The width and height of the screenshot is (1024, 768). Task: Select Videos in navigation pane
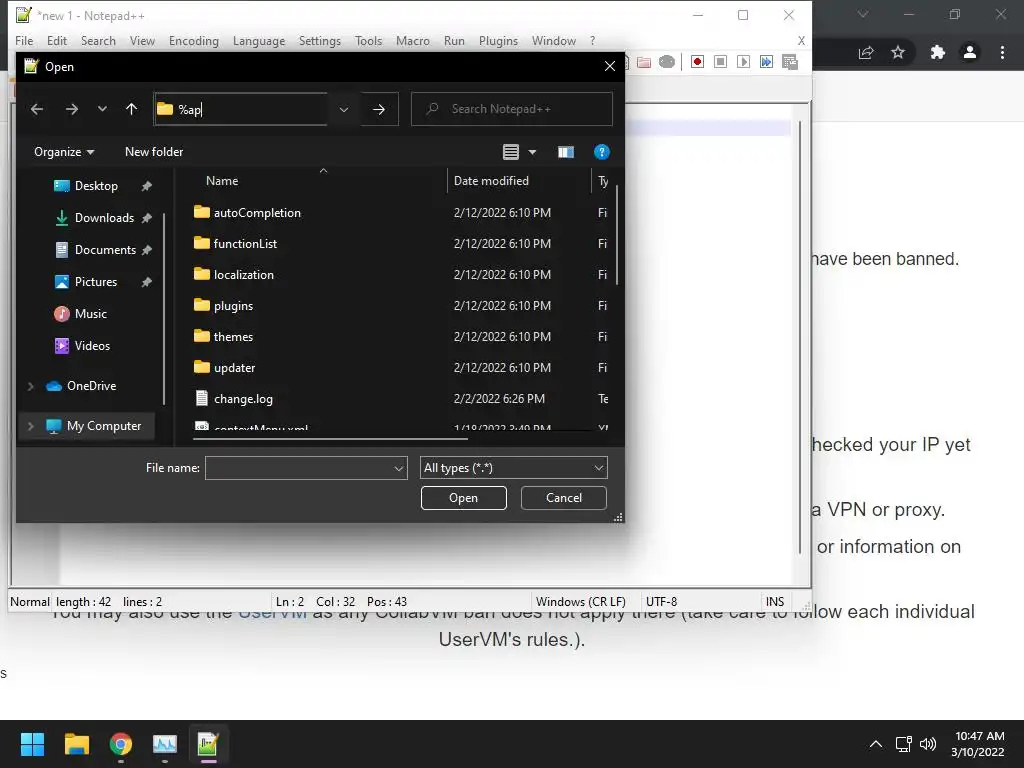pyautogui.click(x=92, y=346)
